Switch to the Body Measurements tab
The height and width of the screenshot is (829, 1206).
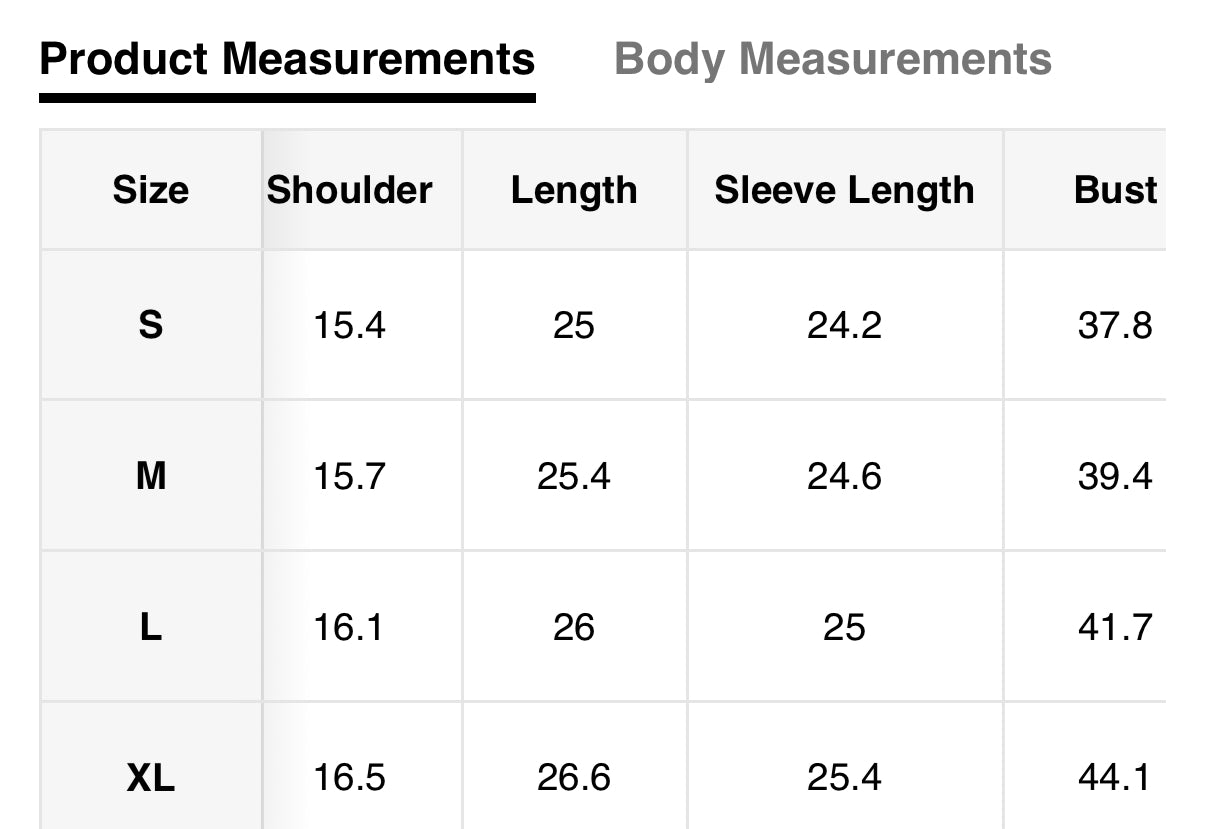click(x=832, y=60)
